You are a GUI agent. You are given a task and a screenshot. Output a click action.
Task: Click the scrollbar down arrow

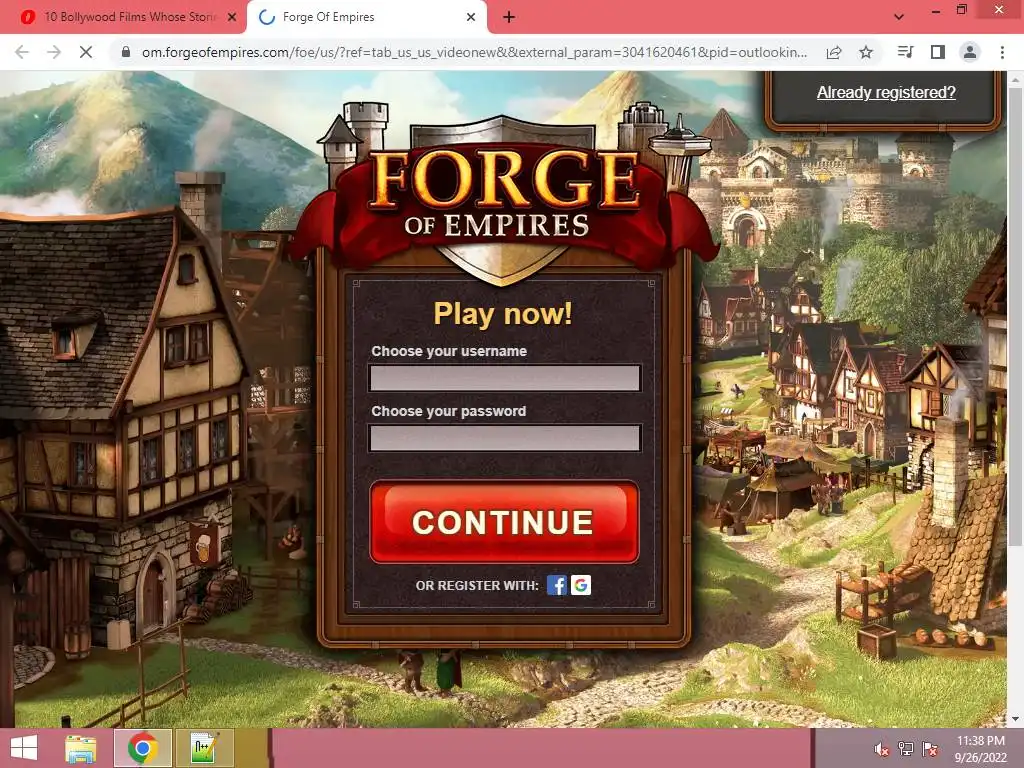1016,720
